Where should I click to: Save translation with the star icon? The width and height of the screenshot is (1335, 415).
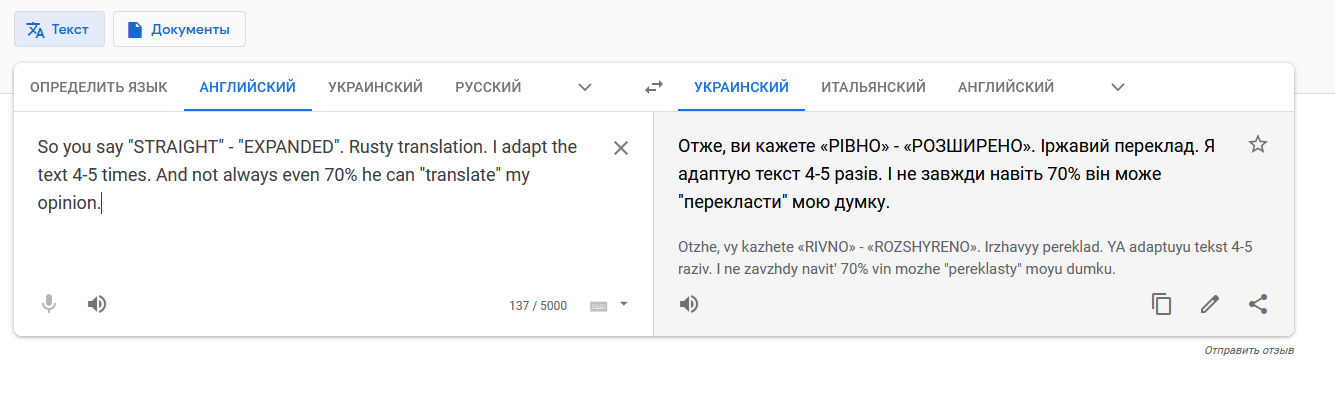(x=1258, y=145)
